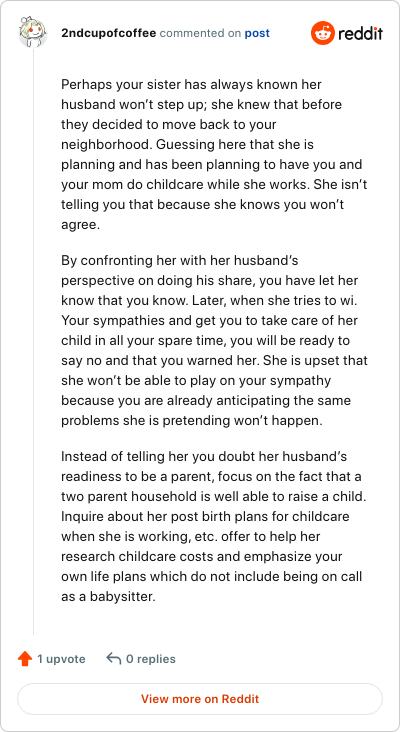
Task: Follow the blue "post" link
Action: coord(257,34)
